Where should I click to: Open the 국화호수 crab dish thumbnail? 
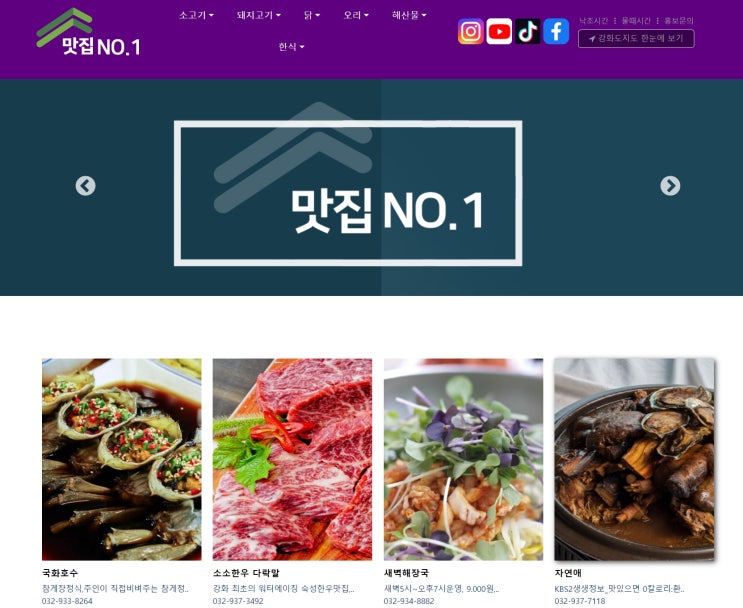pyautogui.click(x=122, y=459)
